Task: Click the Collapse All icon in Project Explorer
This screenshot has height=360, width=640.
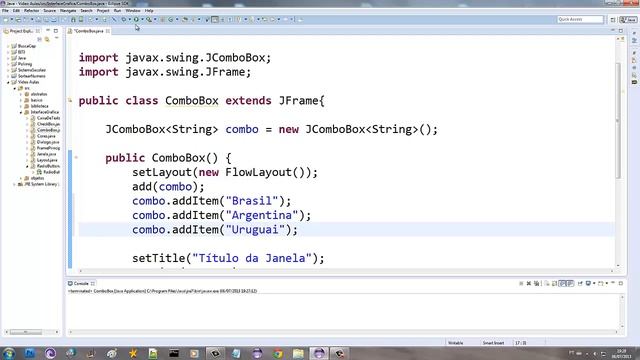Action: tap(40, 39)
